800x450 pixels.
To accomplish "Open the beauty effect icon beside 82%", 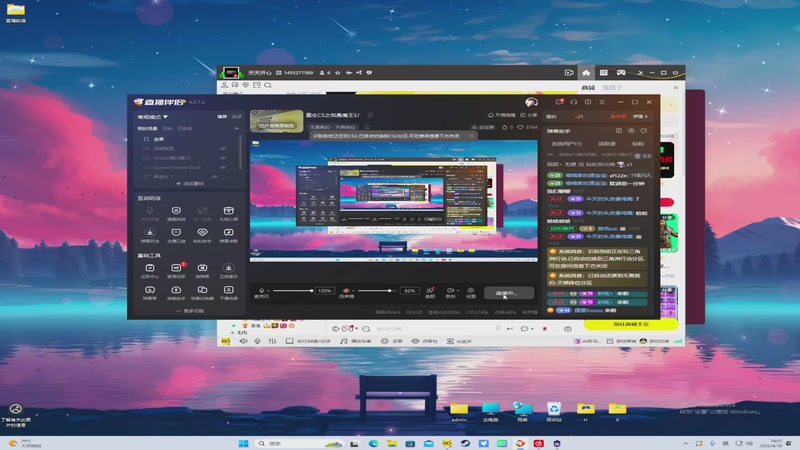I will point(430,292).
